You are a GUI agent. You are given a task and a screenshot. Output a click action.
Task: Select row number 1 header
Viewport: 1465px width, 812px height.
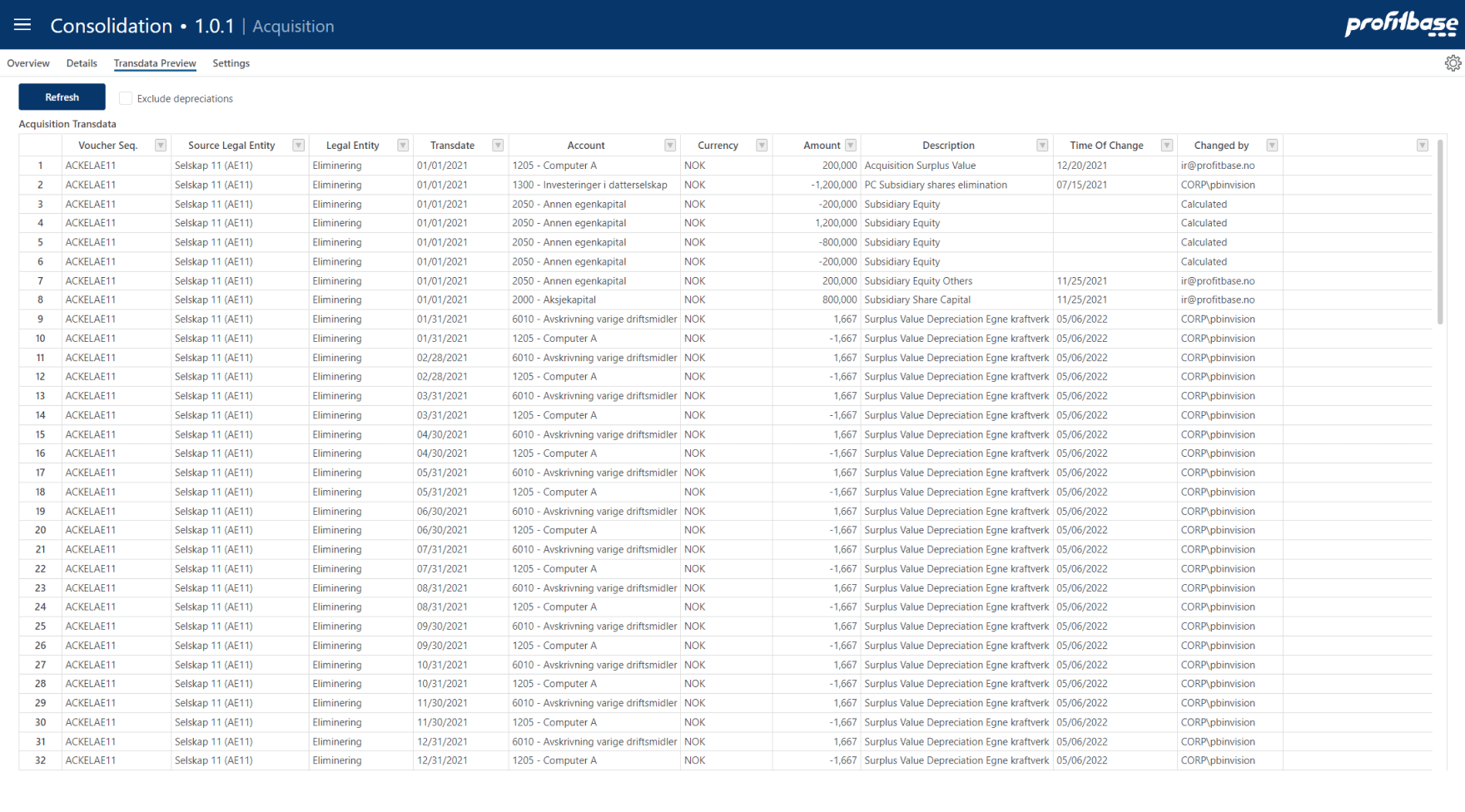[40, 166]
